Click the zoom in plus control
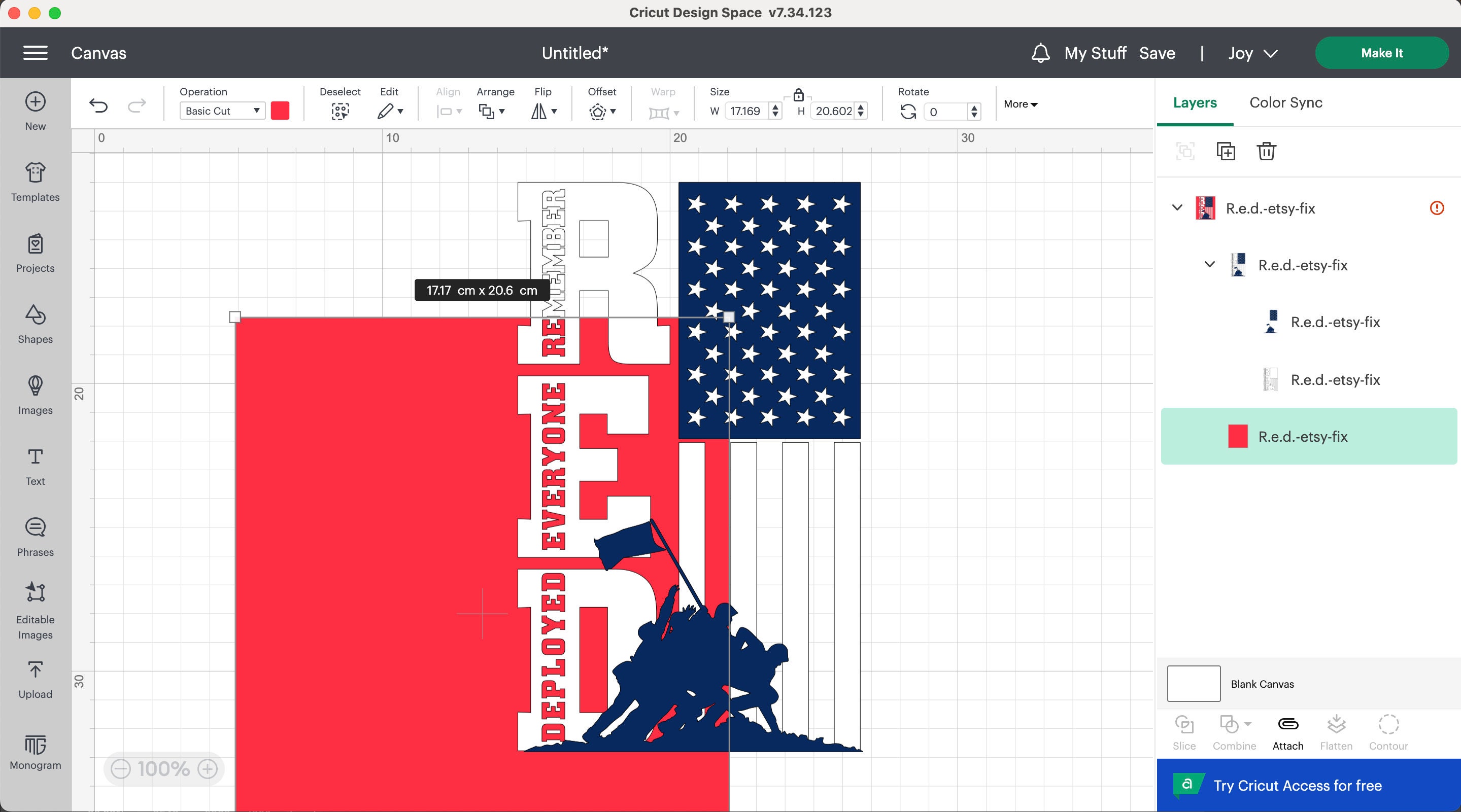This screenshot has height=812, width=1461. 207,769
